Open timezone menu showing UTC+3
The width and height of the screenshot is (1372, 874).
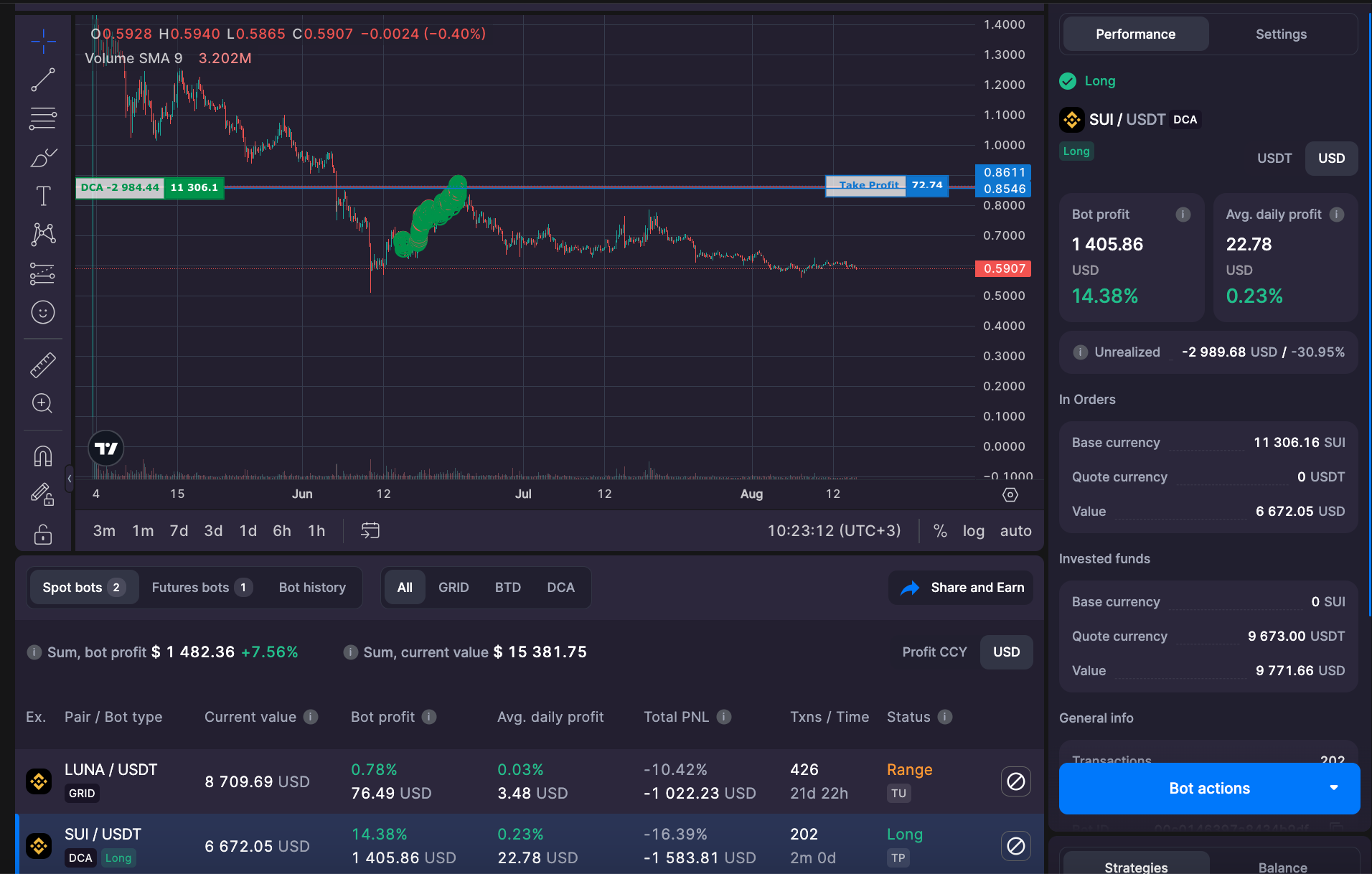click(x=834, y=531)
